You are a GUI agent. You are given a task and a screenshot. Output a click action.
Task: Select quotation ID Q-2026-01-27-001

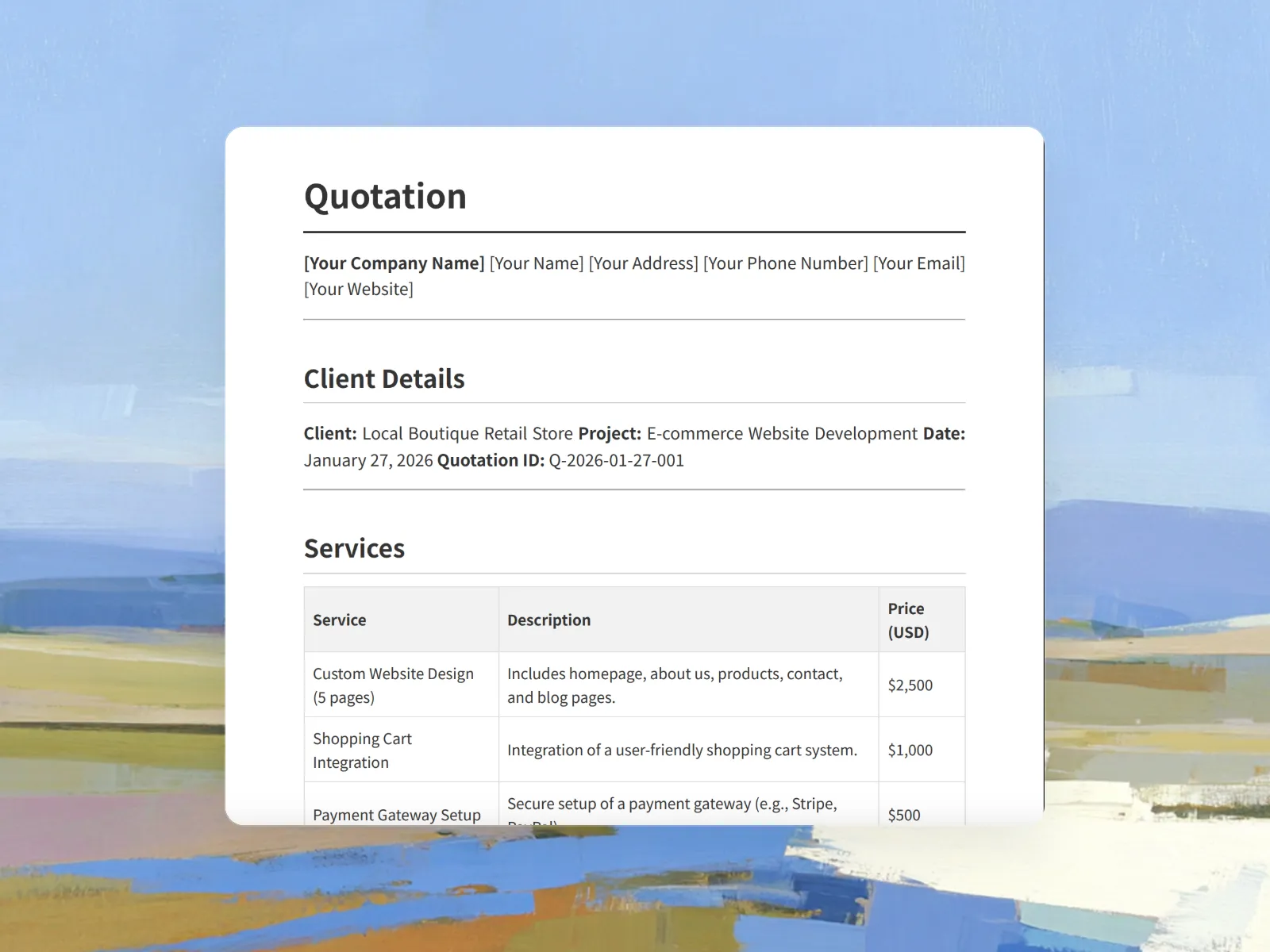point(616,461)
